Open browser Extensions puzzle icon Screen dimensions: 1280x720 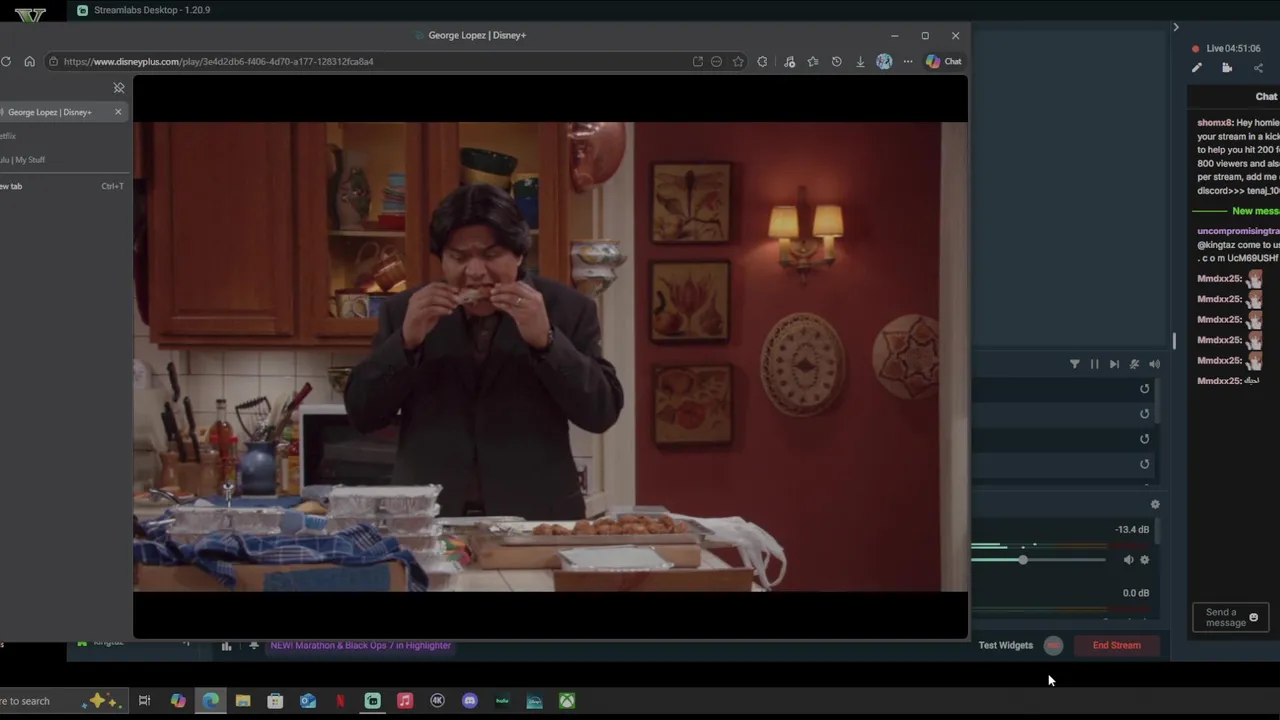(763, 61)
